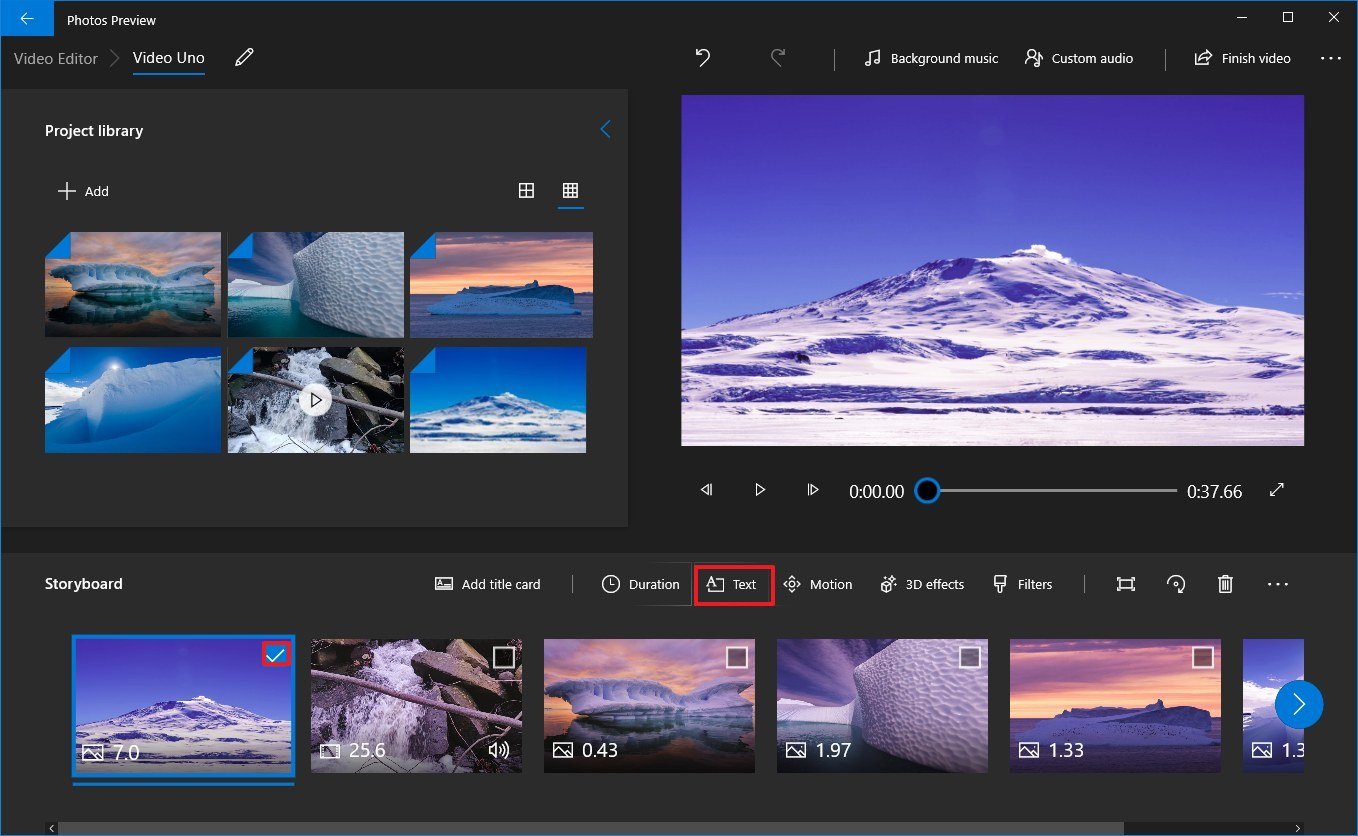Add media to the Project library
Image resolution: width=1358 pixels, height=836 pixels.
coord(83,191)
